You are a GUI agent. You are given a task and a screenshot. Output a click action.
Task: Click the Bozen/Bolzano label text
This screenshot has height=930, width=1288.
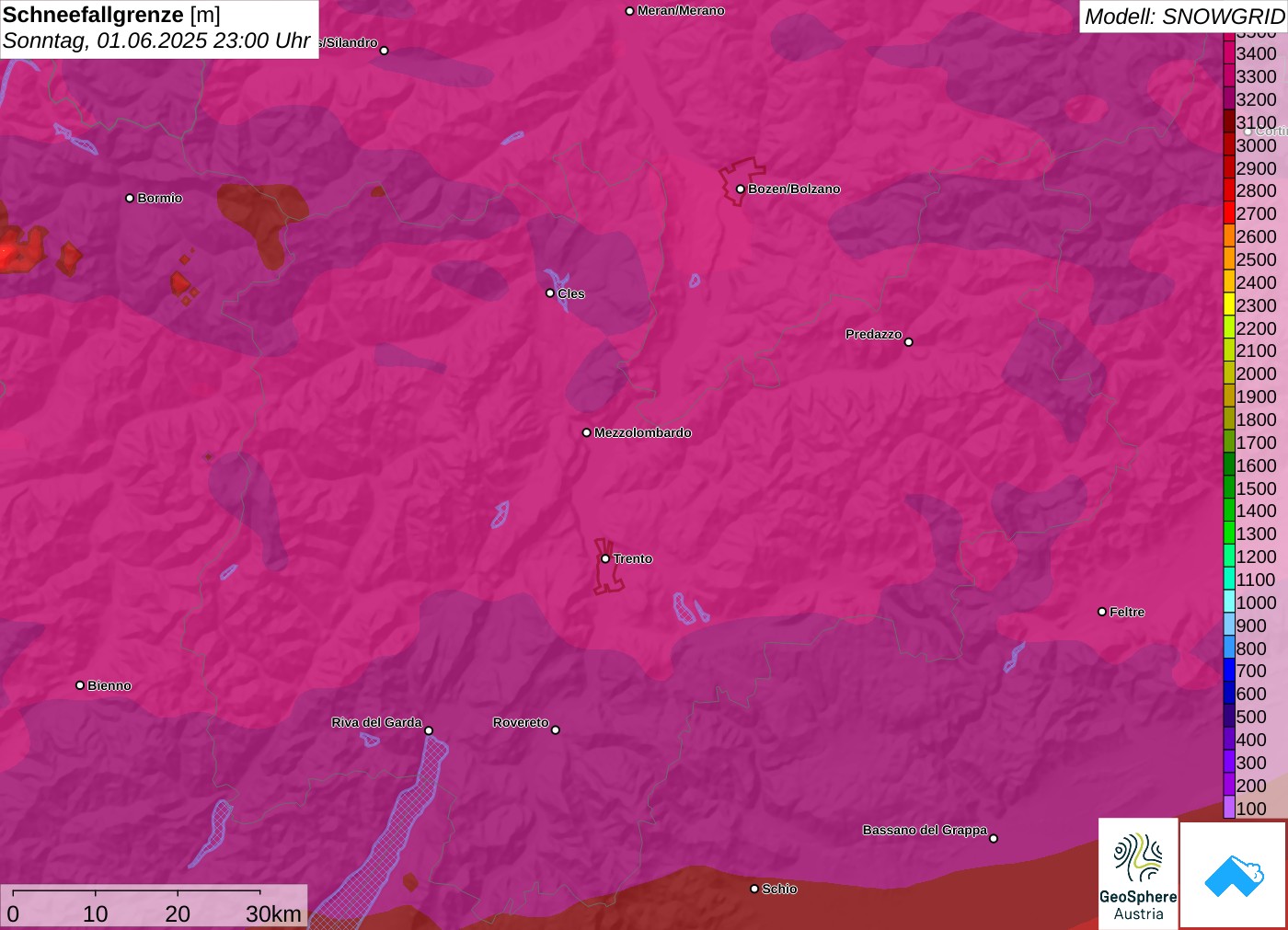pyautogui.click(x=794, y=189)
